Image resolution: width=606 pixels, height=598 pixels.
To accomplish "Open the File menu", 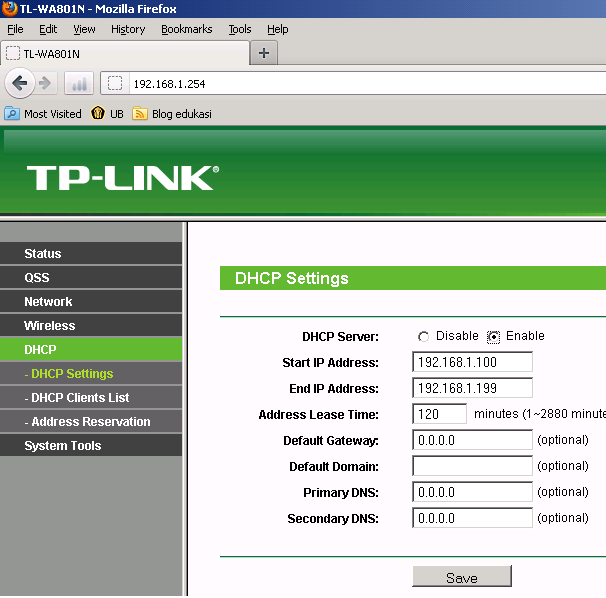I will pos(15,29).
